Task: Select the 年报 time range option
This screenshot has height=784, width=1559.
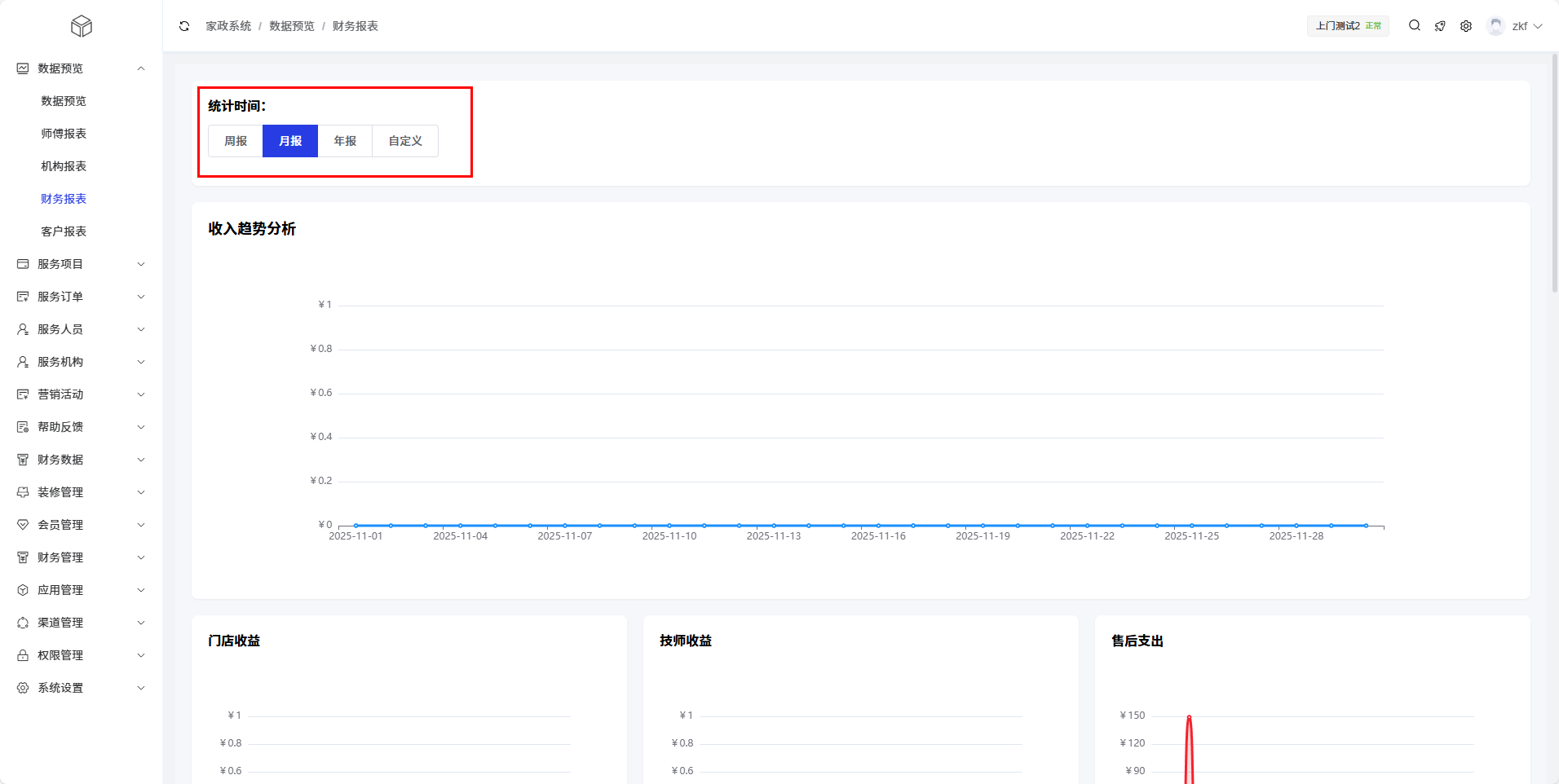Action: [x=345, y=141]
